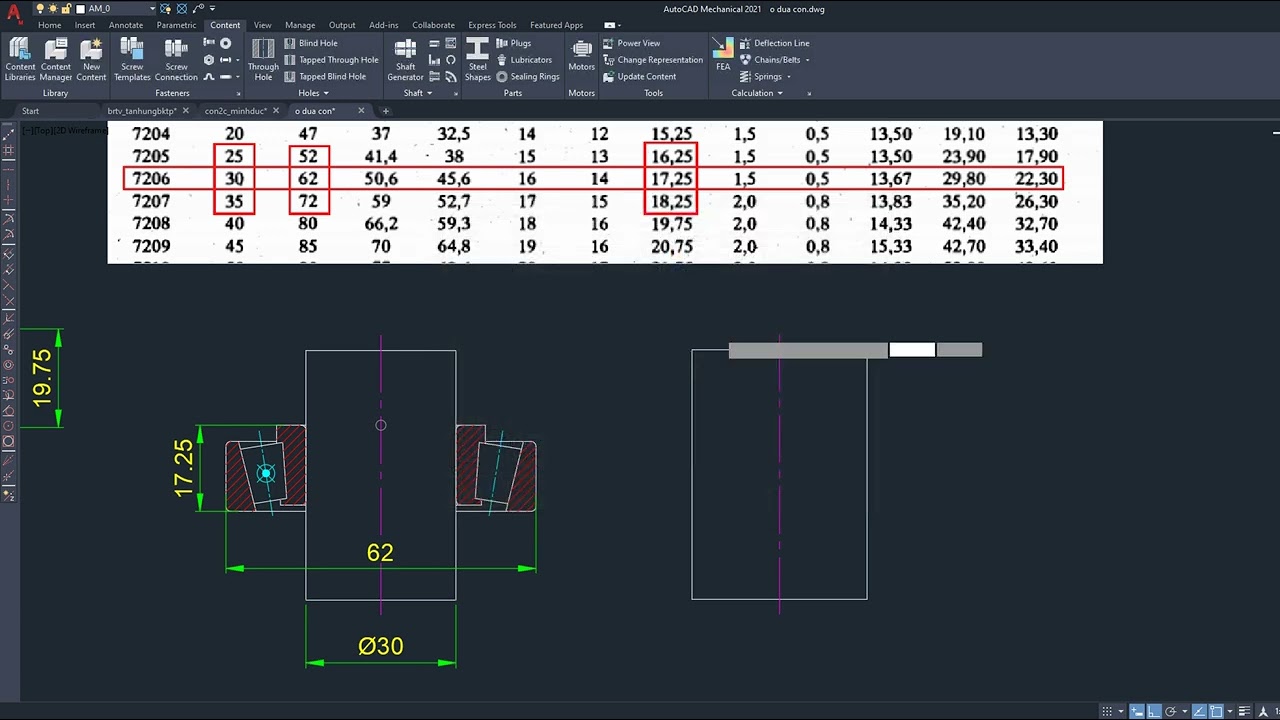The height and width of the screenshot is (720, 1280).
Task: Open Express Tools tab
Action: (x=492, y=25)
